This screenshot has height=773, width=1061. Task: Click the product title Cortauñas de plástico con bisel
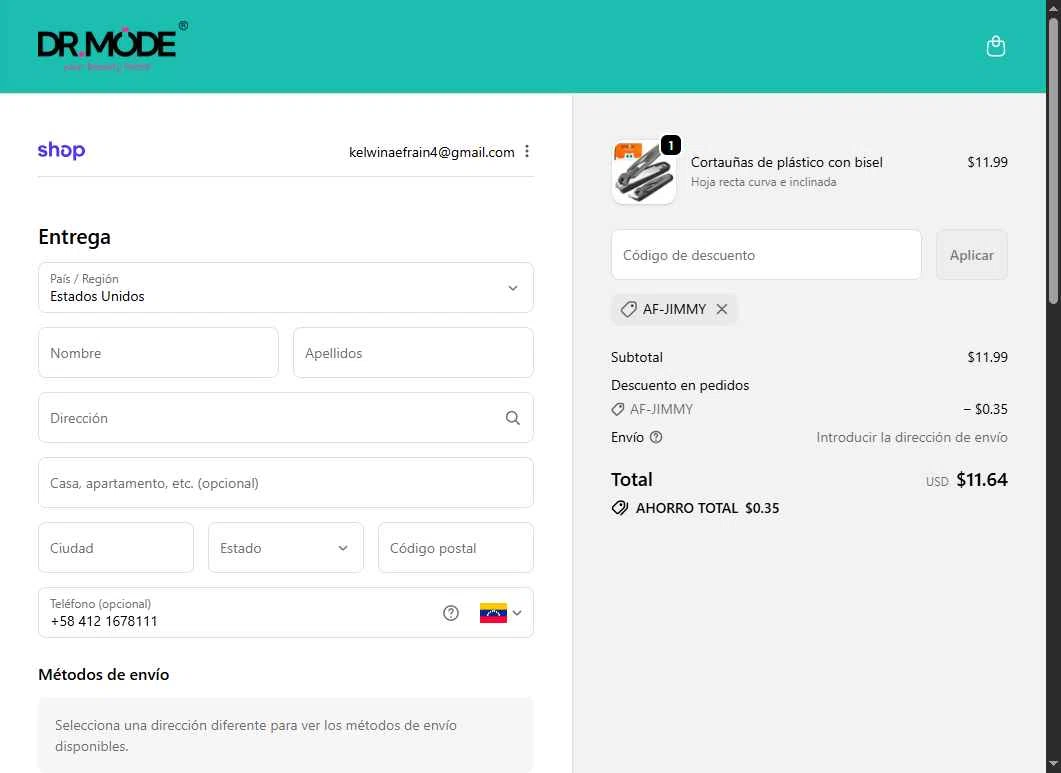pyautogui.click(x=786, y=162)
